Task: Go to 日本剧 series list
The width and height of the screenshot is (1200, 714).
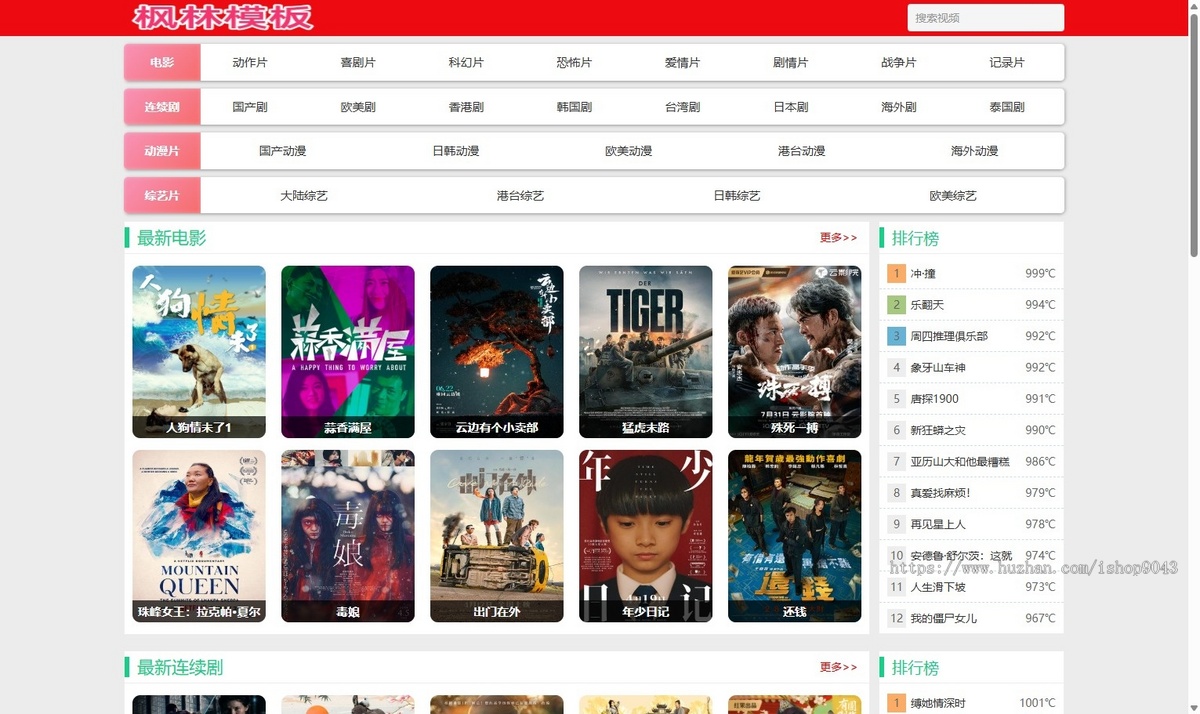Action: 790,106
